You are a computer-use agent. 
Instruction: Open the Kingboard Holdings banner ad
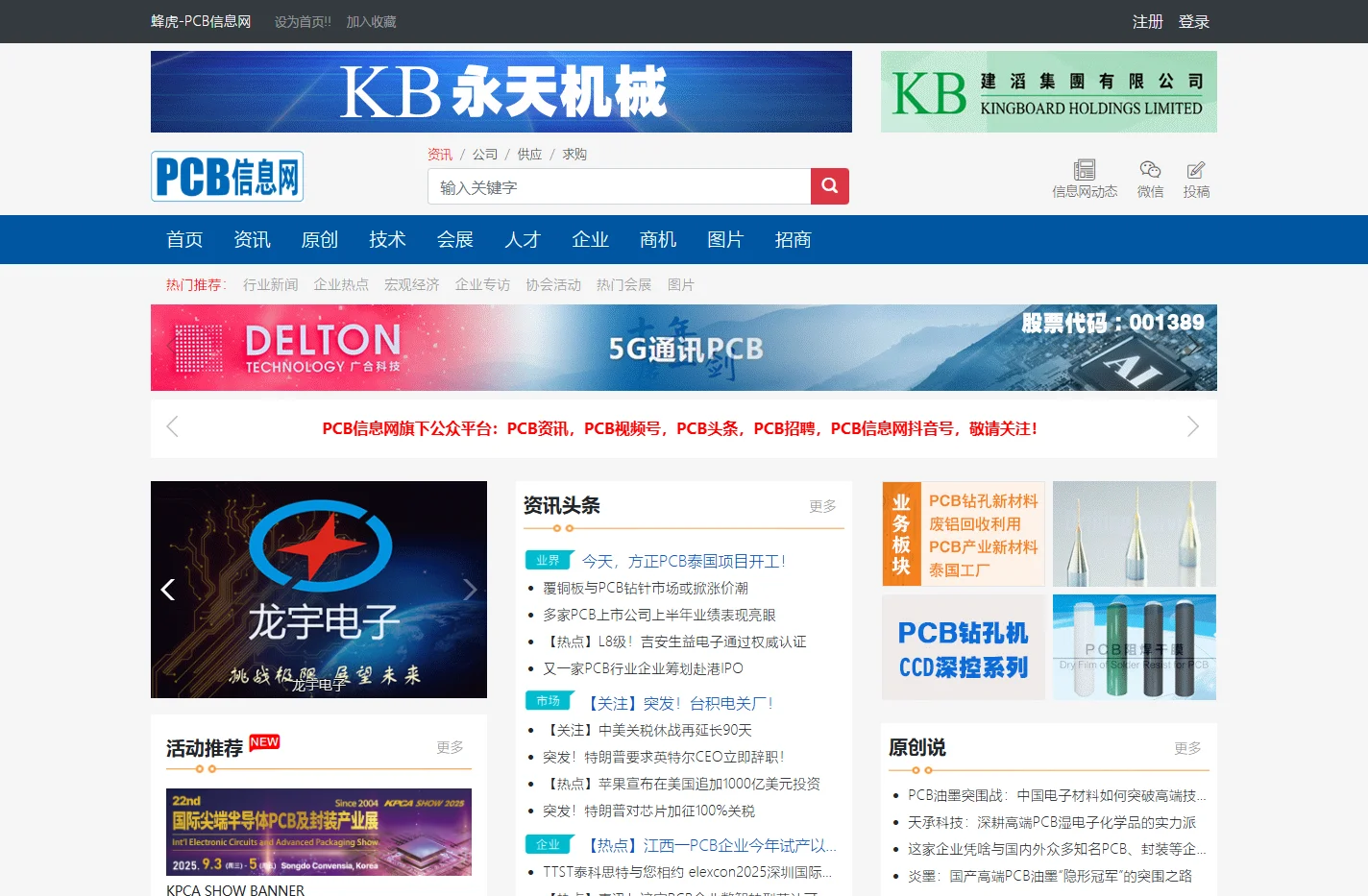pos(1049,91)
